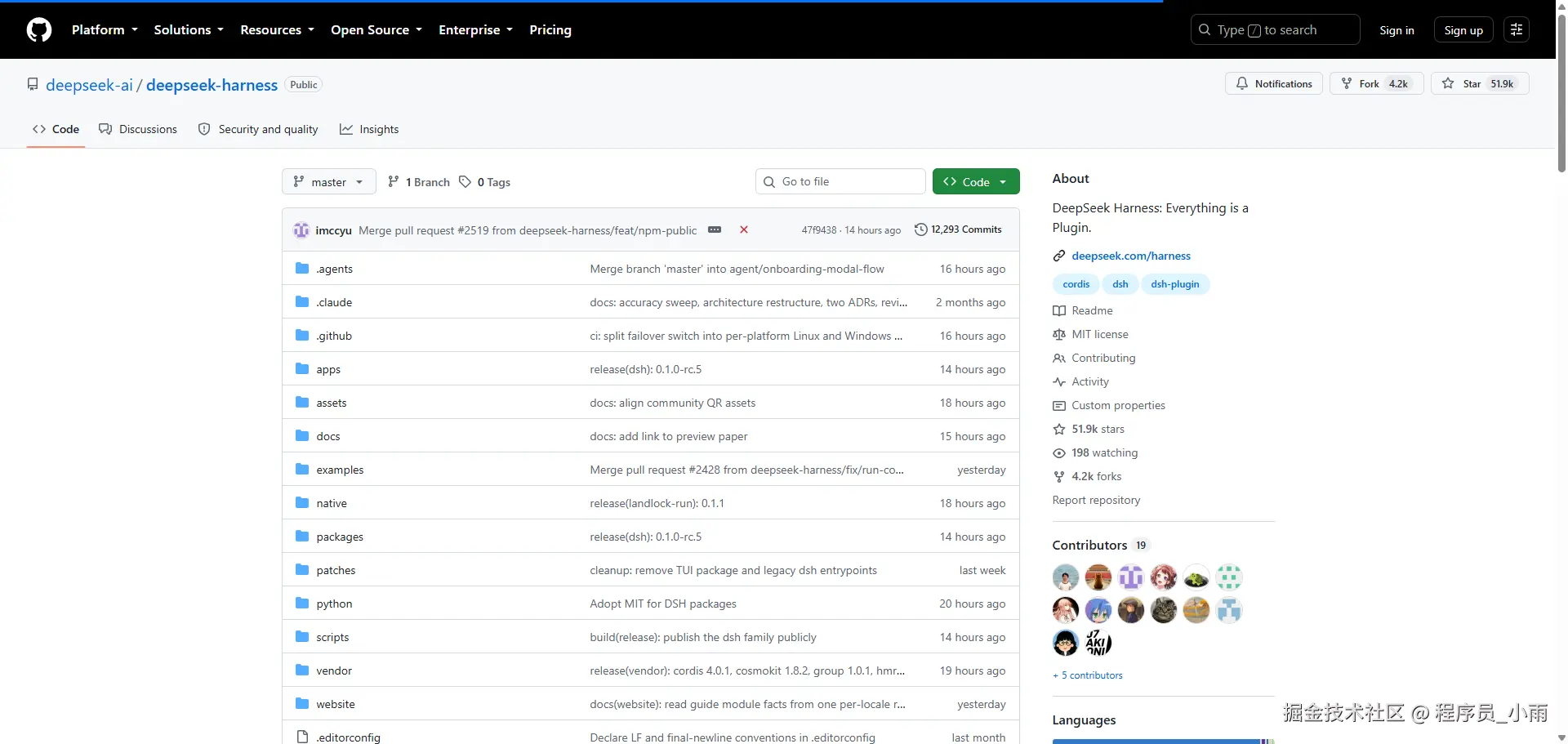Click the Go to file input
1568x744 pixels.
[840, 182]
